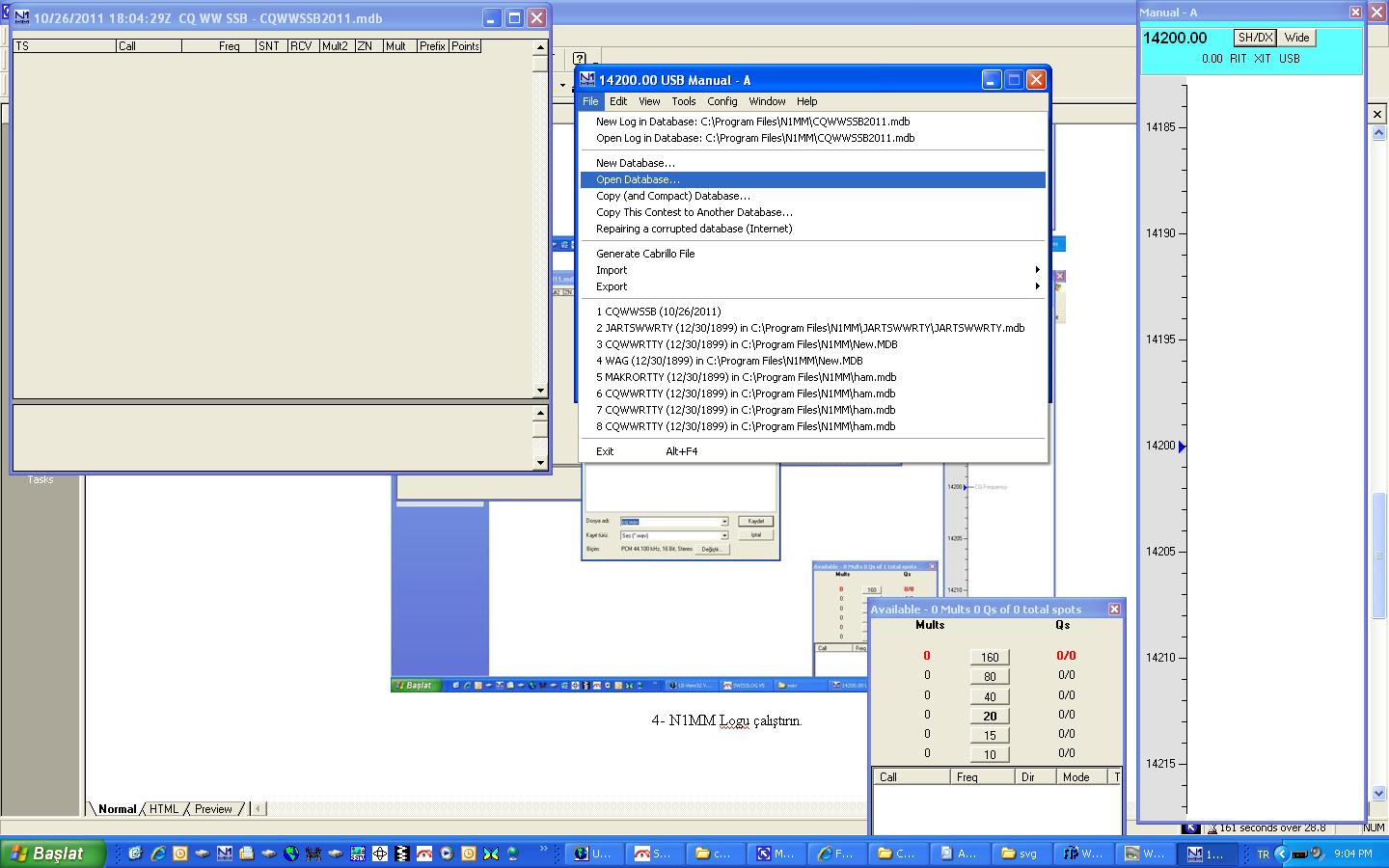The height and width of the screenshot is (868, 1389).
Task: Launch N1MM Logger from quick launch bar
Action: (x=224, y=854)
